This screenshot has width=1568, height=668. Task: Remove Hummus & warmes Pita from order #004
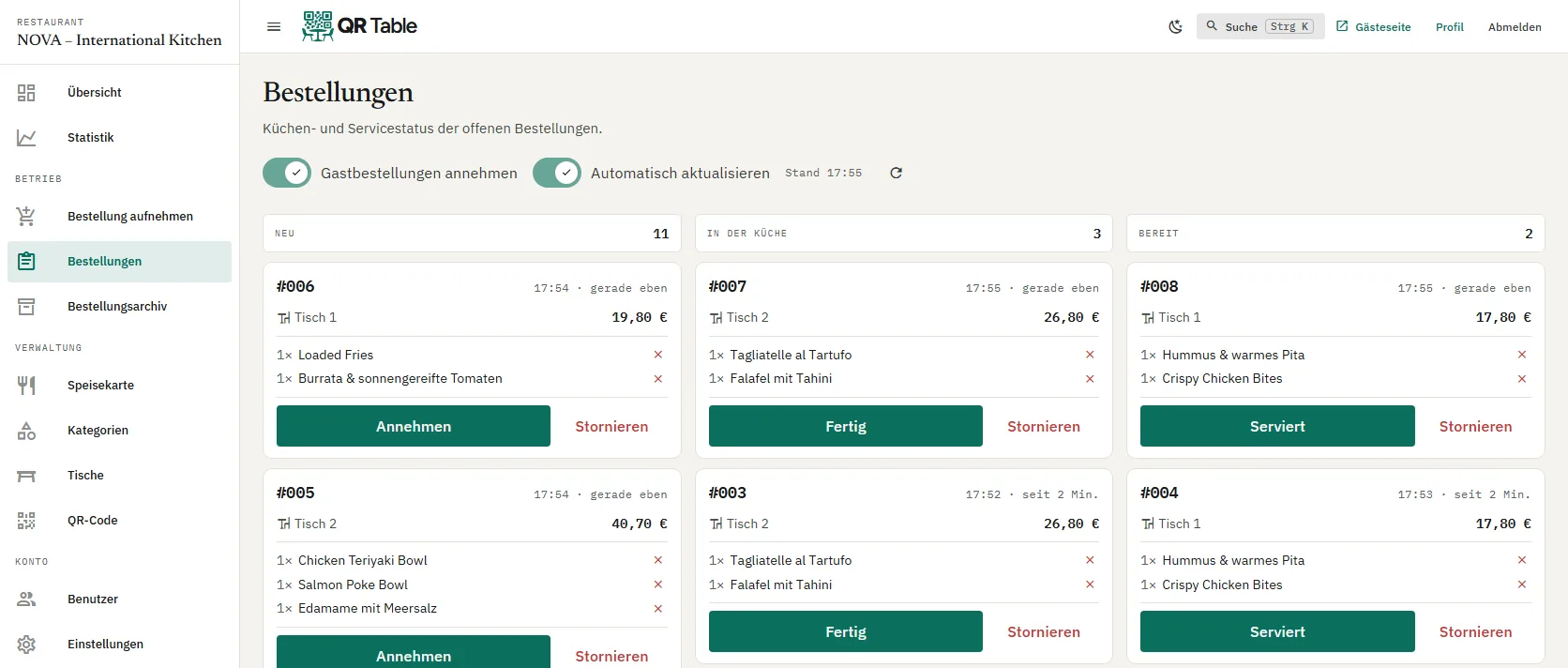pyautogui.click(x=1522, y=560)
